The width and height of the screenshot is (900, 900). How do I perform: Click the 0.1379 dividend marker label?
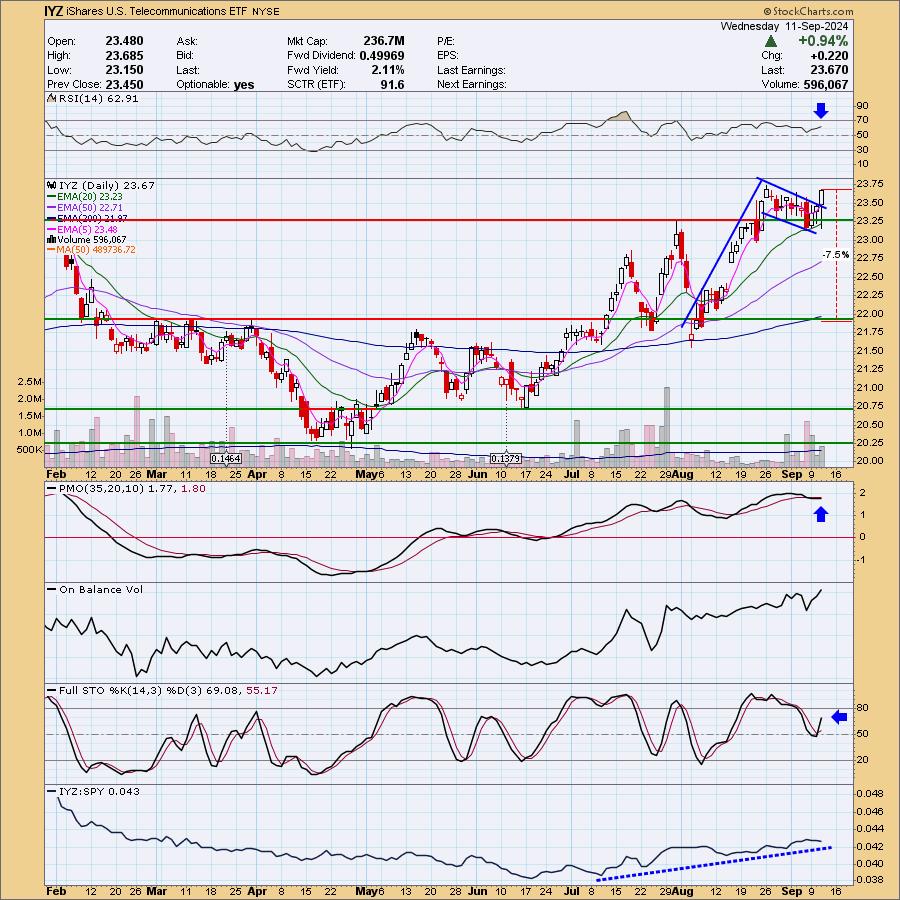click(506, 459)
